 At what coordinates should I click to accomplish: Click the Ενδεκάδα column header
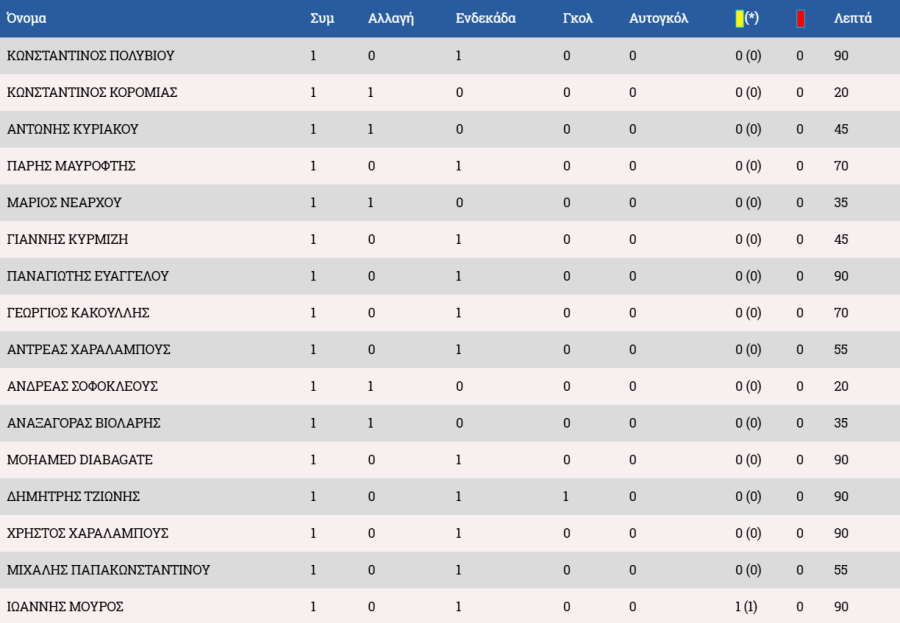pos(486,18)
